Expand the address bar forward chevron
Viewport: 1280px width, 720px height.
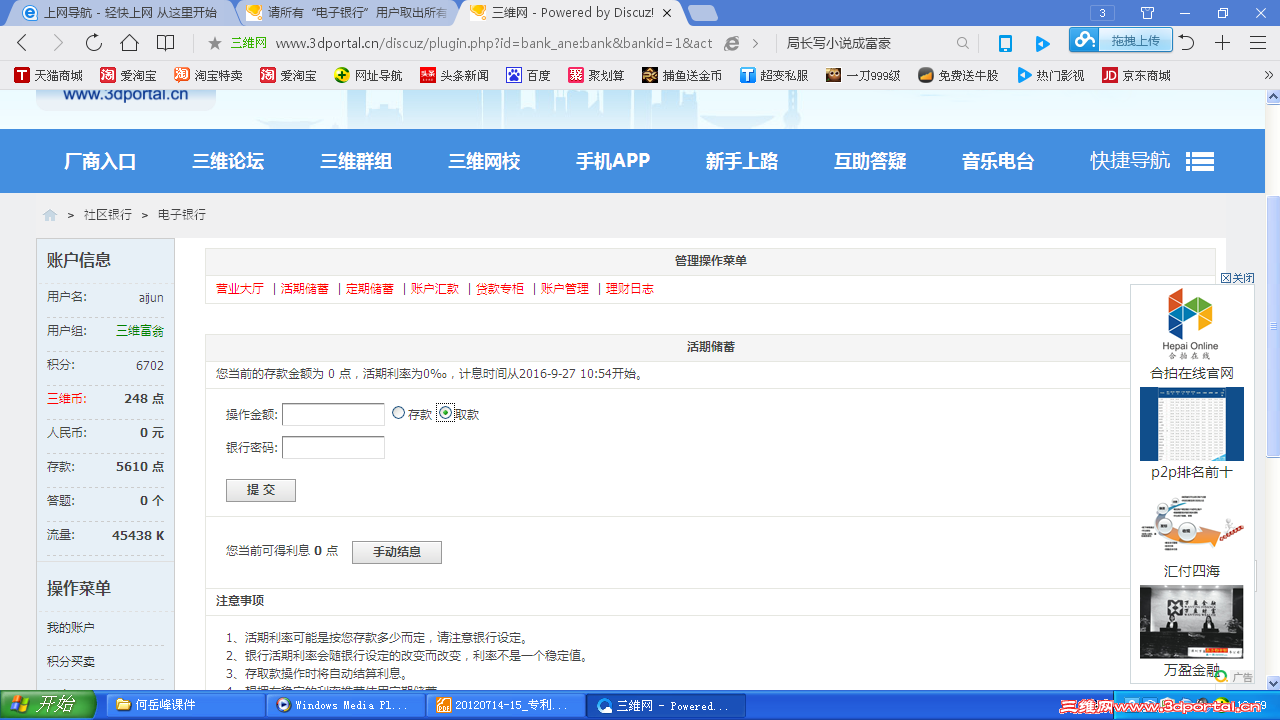click(x=755, y=43)
